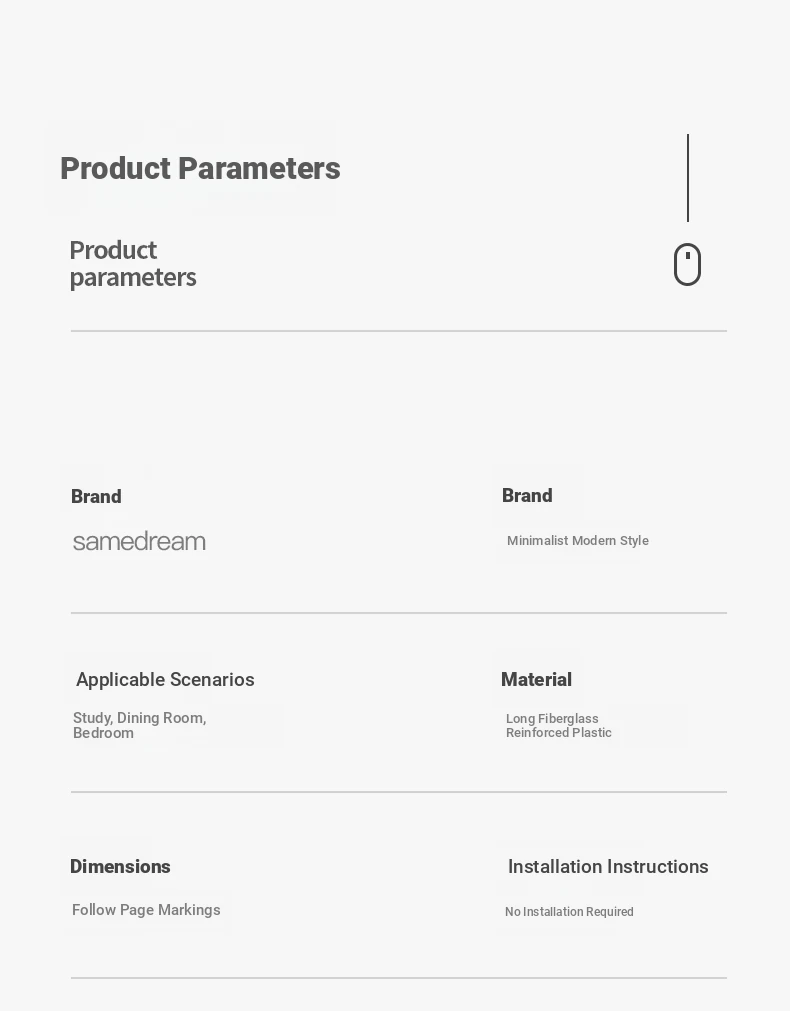Click the divider line below Material row

click(399, 791)
